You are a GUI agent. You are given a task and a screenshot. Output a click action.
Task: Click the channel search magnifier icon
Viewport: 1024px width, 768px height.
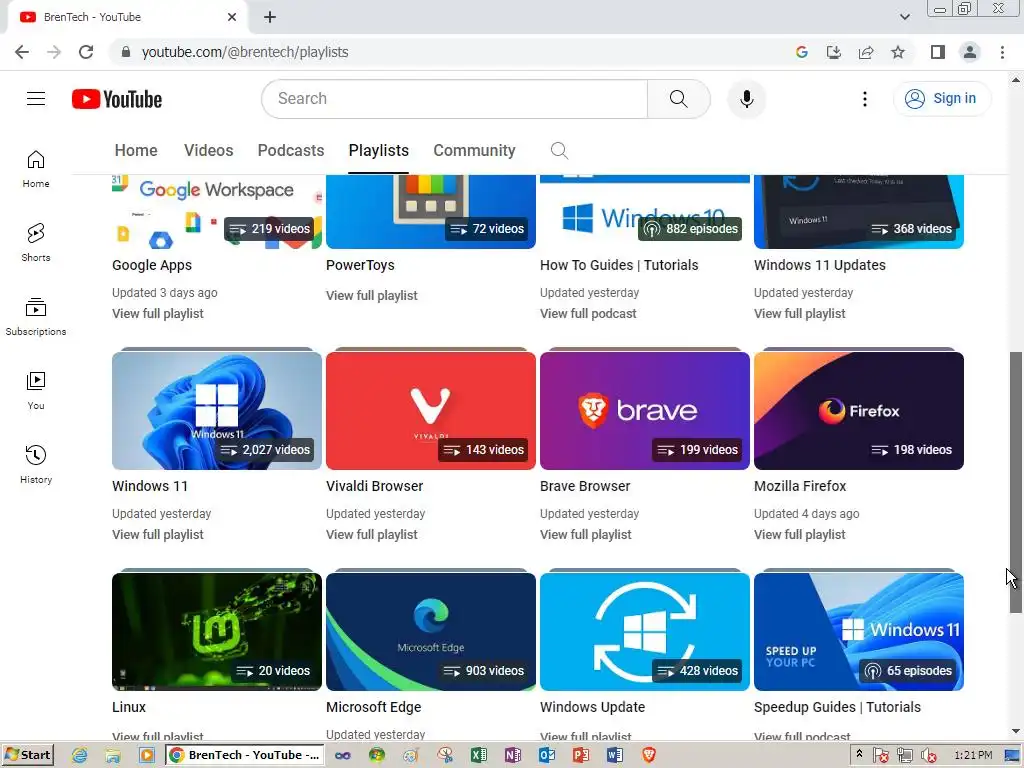(x=559, y=151)
